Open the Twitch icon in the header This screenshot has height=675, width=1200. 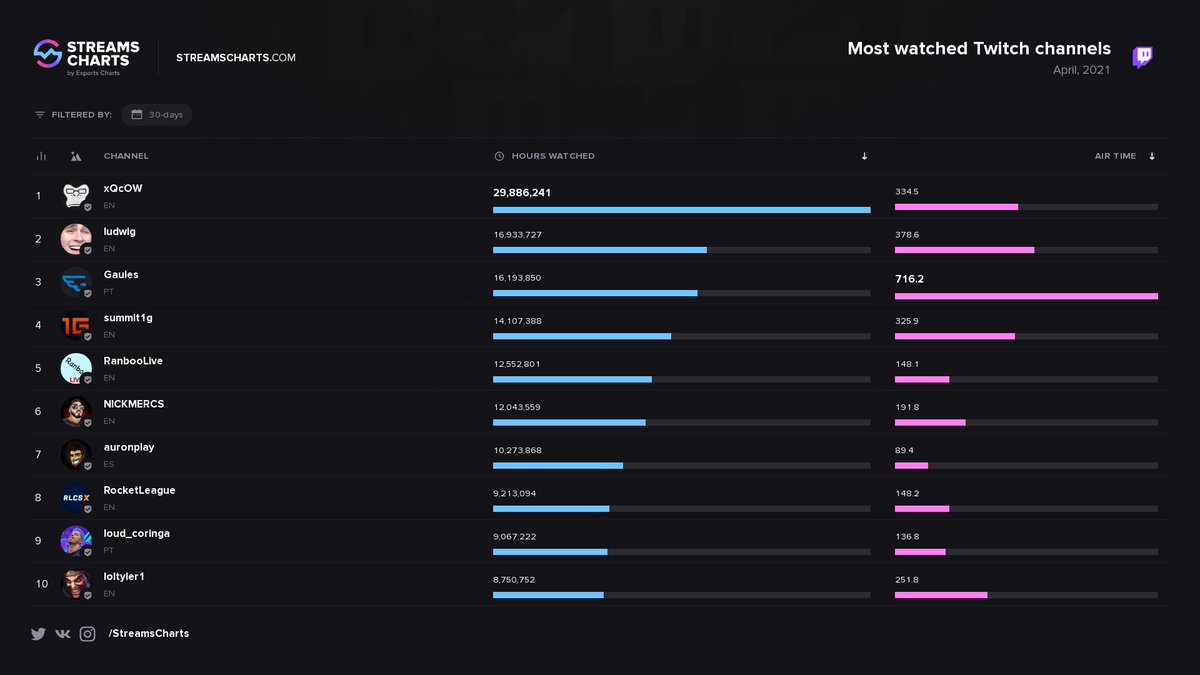pos(1141,57)
